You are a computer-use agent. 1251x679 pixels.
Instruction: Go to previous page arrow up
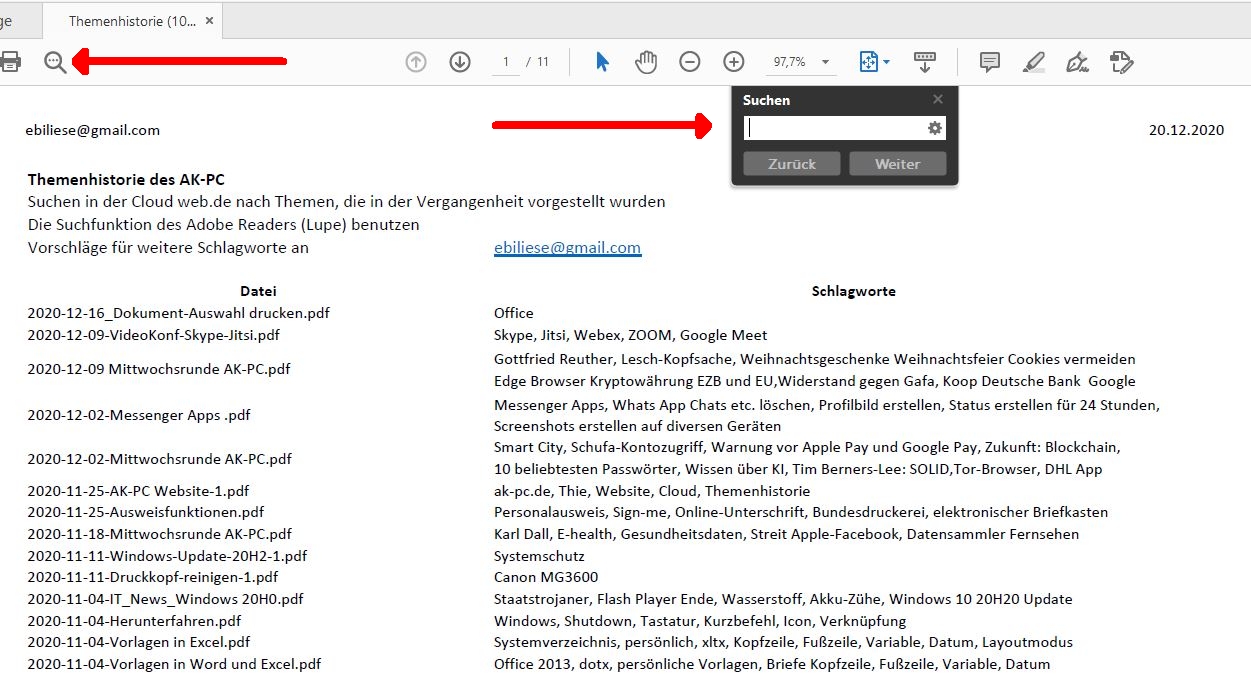coord(416,62)
